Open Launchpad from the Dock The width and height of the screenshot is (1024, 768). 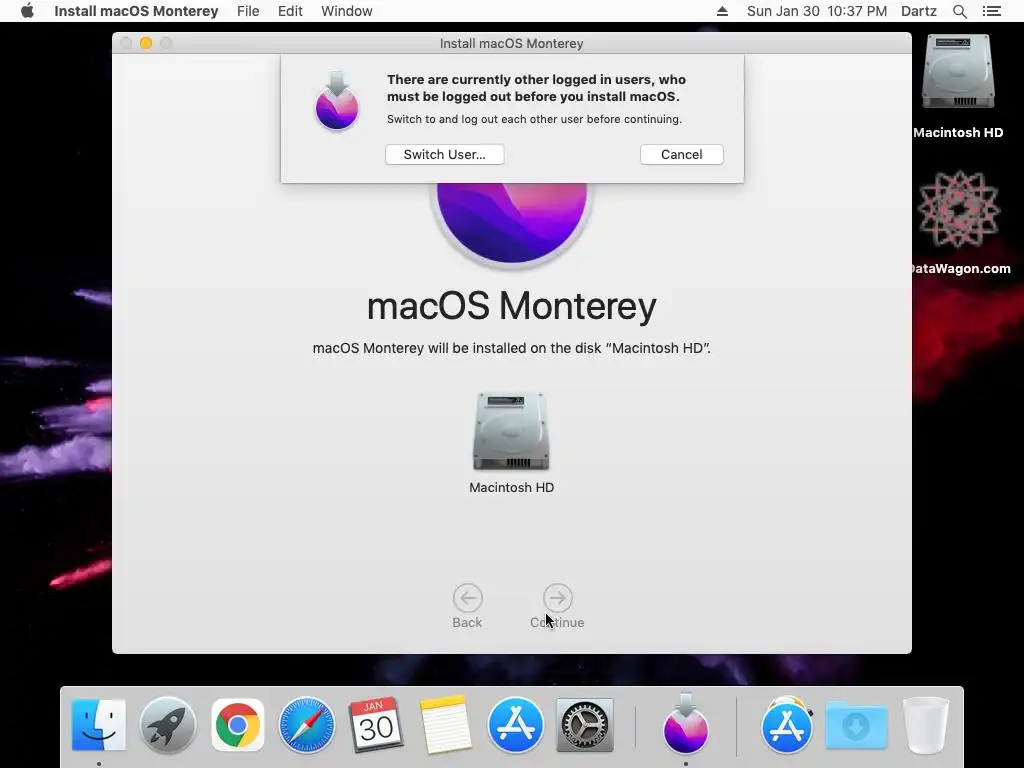[168, 724]
